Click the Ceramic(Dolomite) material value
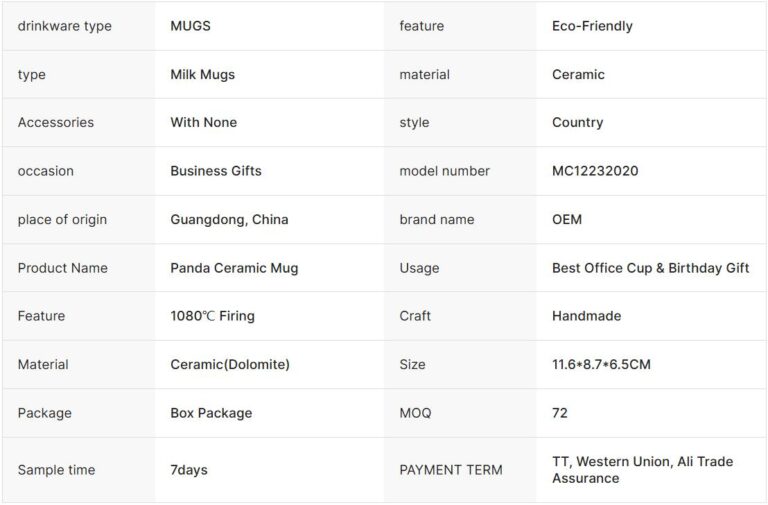The image size is (768, 505). point(230,364)
